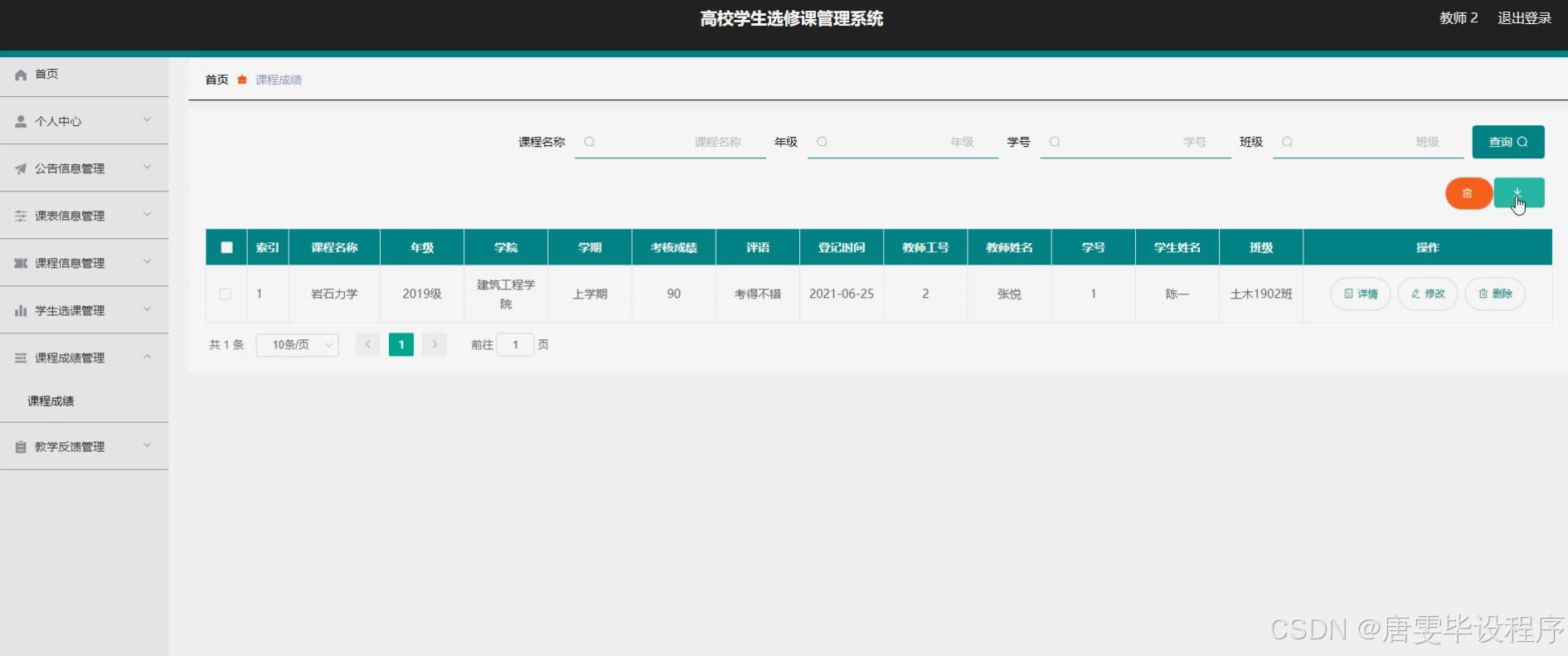Click the 登记时间 column header
1568x656 pixels.
point(842,247)
